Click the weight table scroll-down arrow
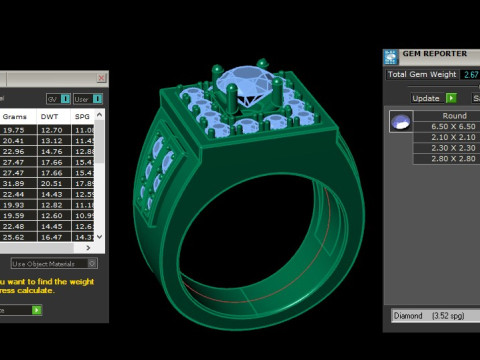Image resolution: width=480 pixels, height=360 pixels. [x=99, y=236]
